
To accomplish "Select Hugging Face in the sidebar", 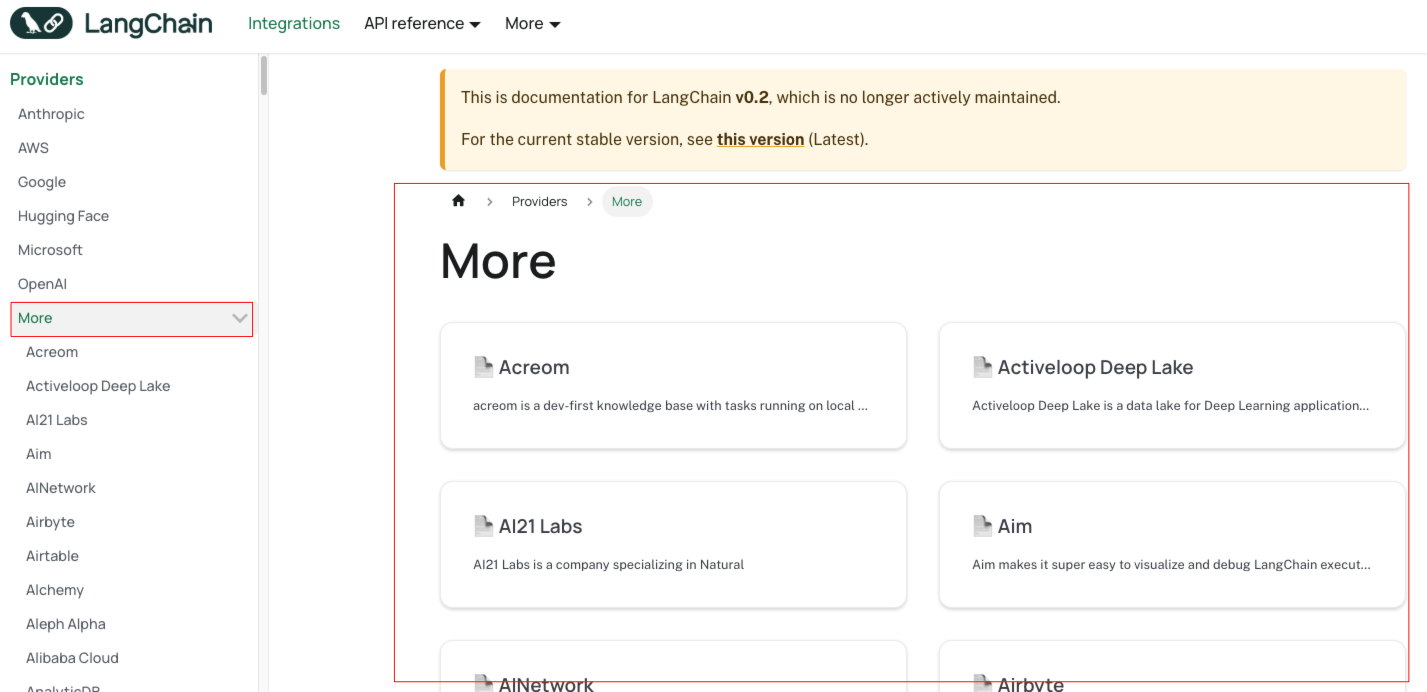I will (x=63, y=216).
